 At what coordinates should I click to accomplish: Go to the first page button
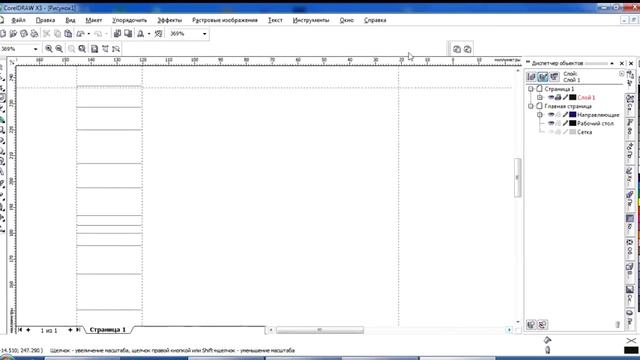click(x=20, y=330)
